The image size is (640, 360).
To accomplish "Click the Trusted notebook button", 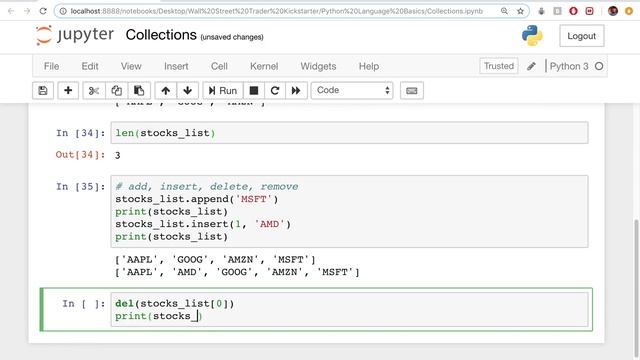I will click(x=499, y=66).
